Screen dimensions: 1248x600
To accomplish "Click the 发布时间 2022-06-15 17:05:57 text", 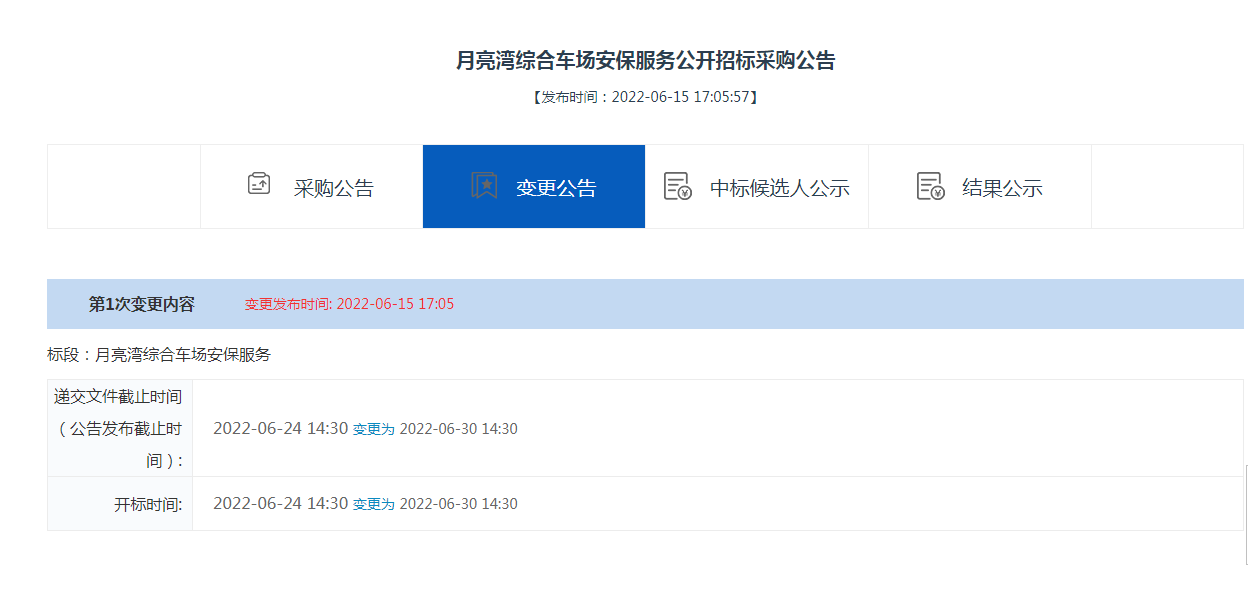I will coord(646,97).
